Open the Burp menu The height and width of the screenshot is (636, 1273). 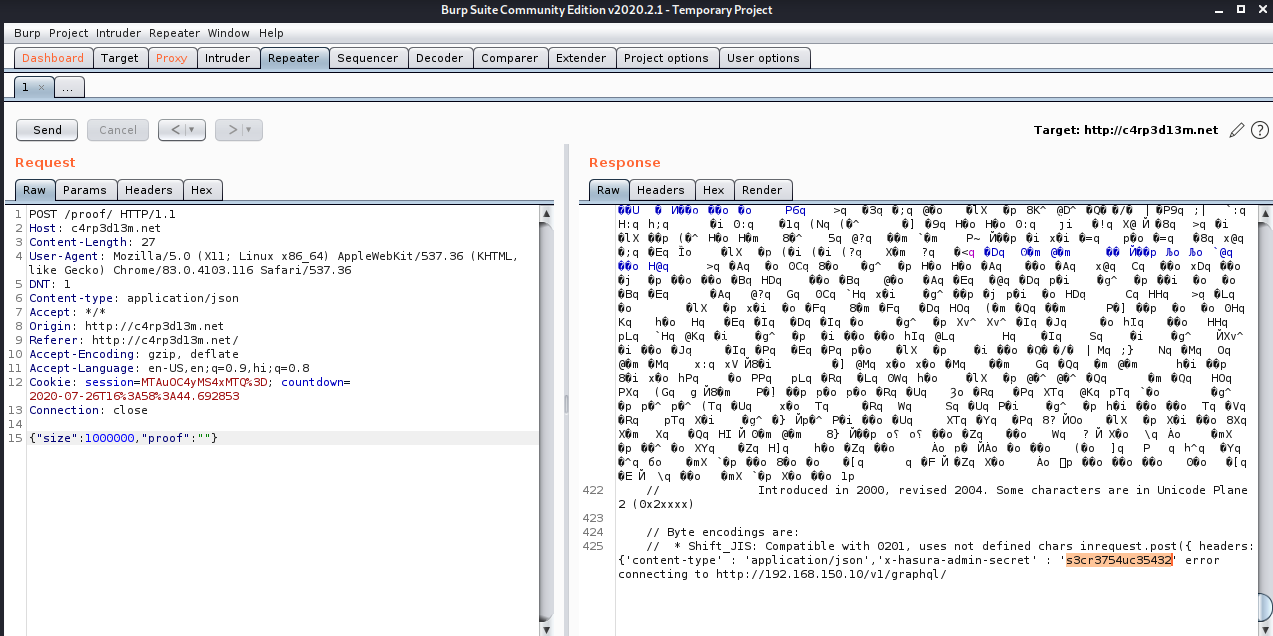[x=27, y=33]
